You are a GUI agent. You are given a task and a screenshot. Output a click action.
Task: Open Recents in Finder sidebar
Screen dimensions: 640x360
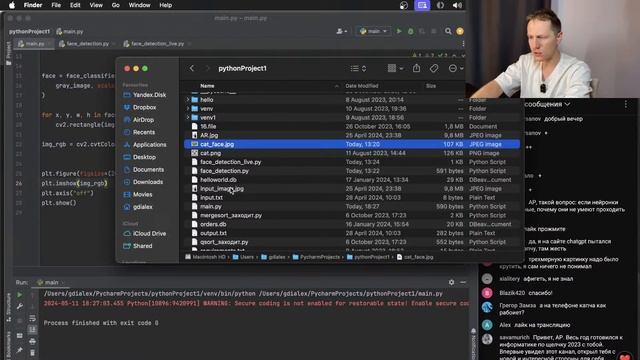click(139, 132)
